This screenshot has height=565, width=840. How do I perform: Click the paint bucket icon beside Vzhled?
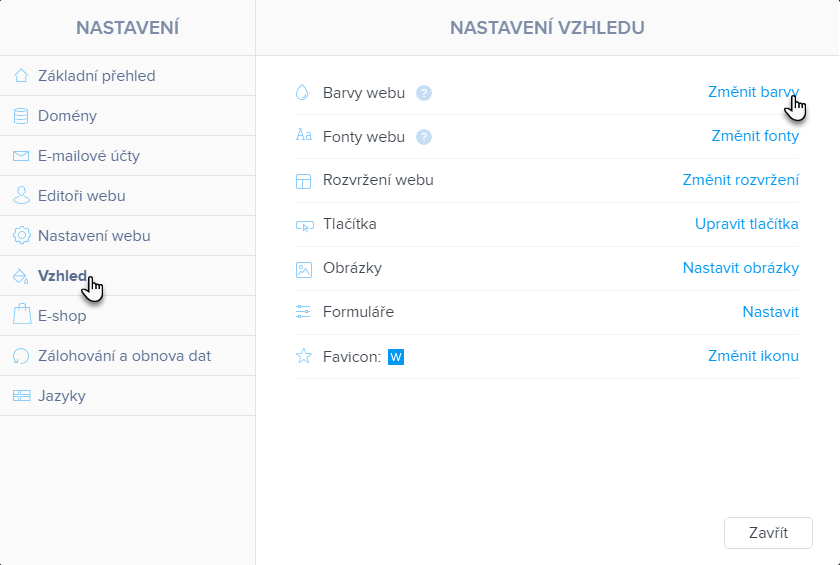21,276
